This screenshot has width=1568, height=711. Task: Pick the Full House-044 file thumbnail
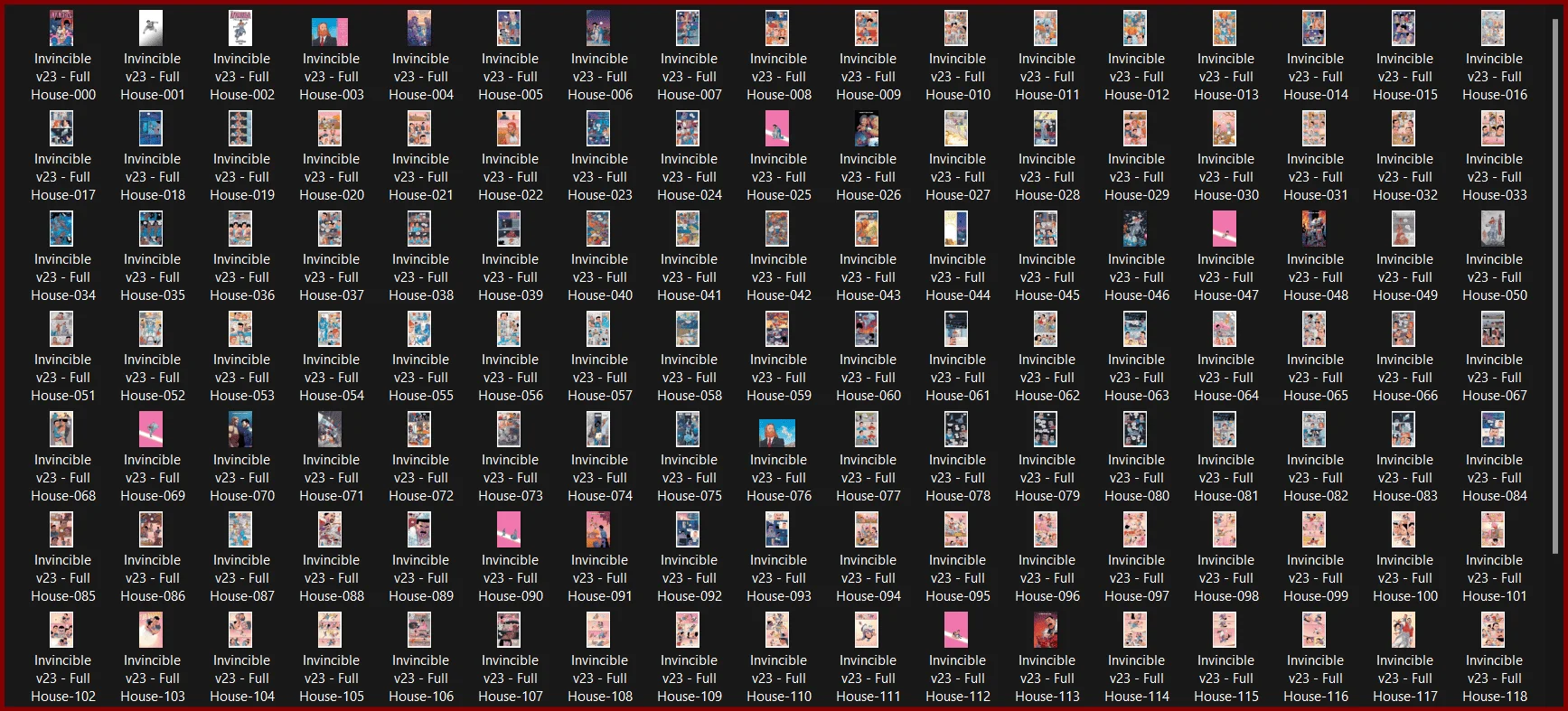pos(956,229)
